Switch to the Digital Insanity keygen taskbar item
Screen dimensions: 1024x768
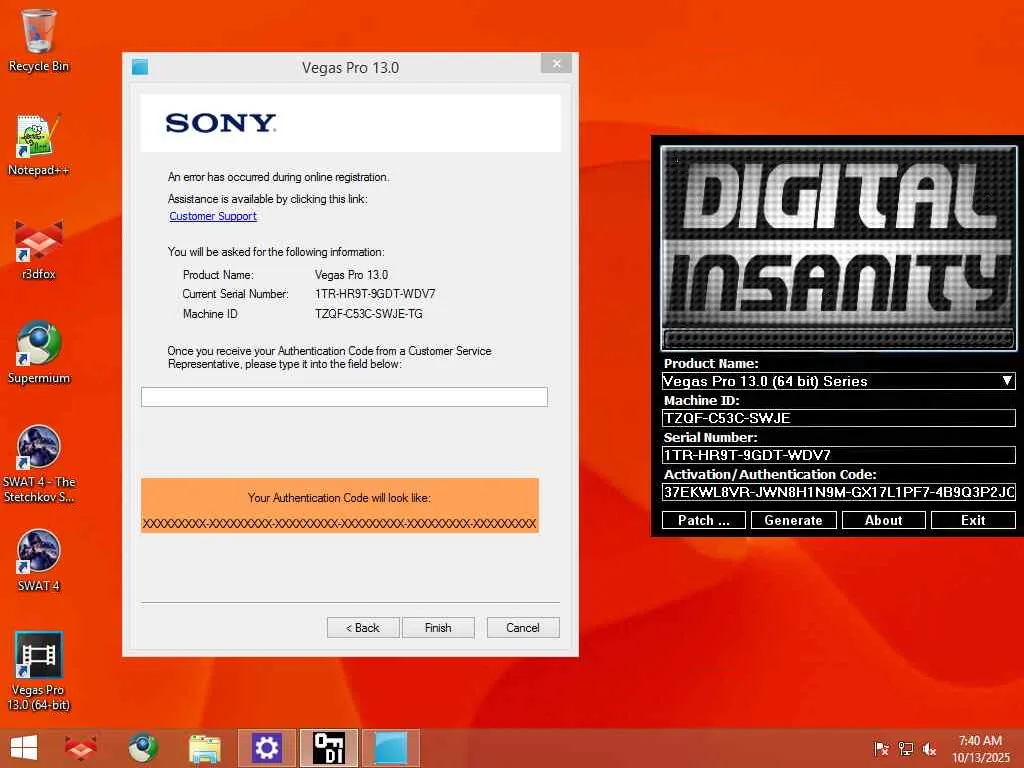point(328,748)
